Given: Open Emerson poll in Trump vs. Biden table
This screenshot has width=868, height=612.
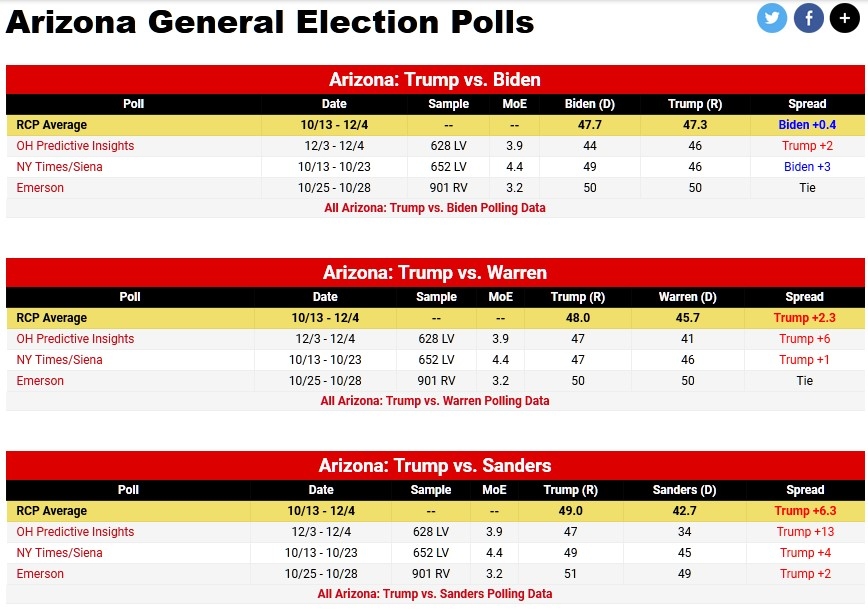Looking at the screenshot, I should [x=40, y=188].
